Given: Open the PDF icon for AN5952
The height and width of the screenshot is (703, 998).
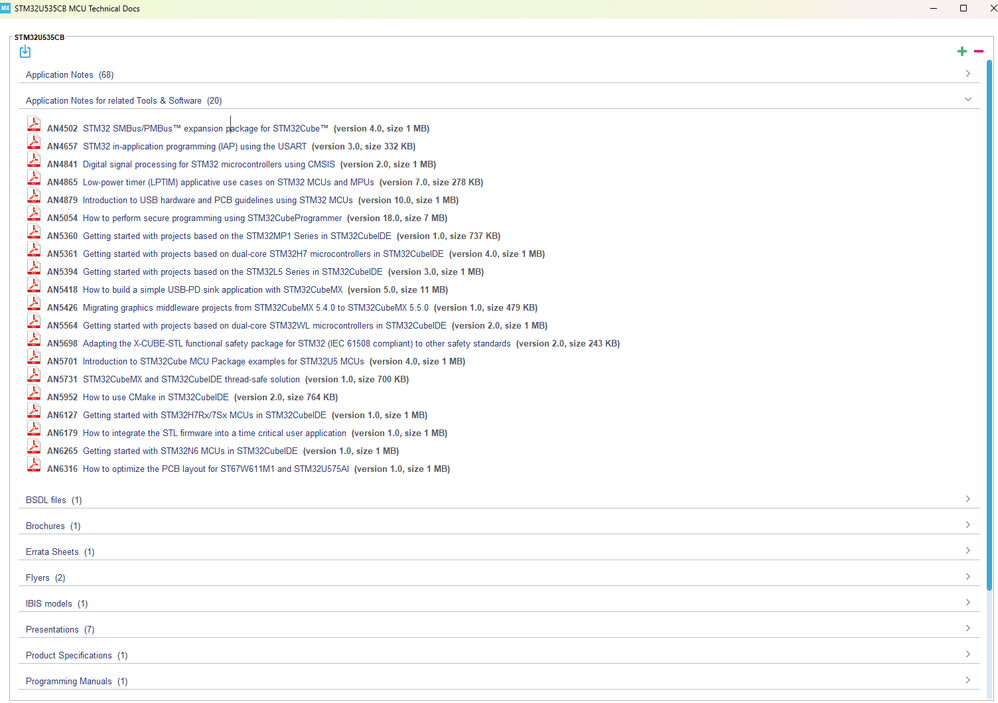Looking at the screenshot, I should 34,392.
